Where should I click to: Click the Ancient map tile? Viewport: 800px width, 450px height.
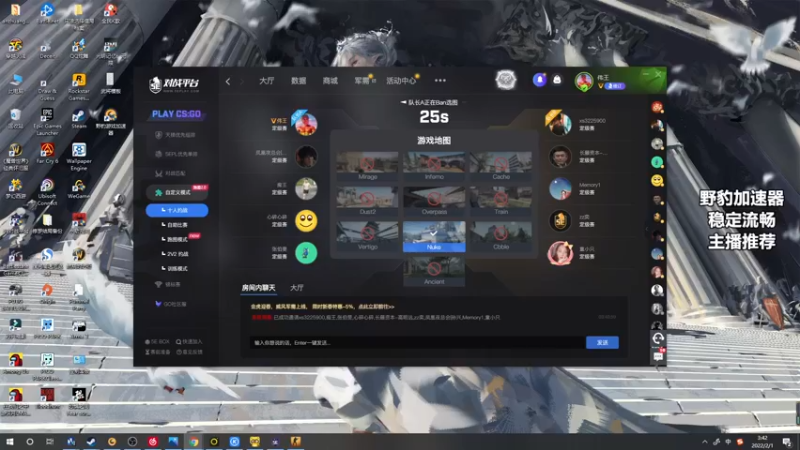pyautogui.click(x=434, y=271)
